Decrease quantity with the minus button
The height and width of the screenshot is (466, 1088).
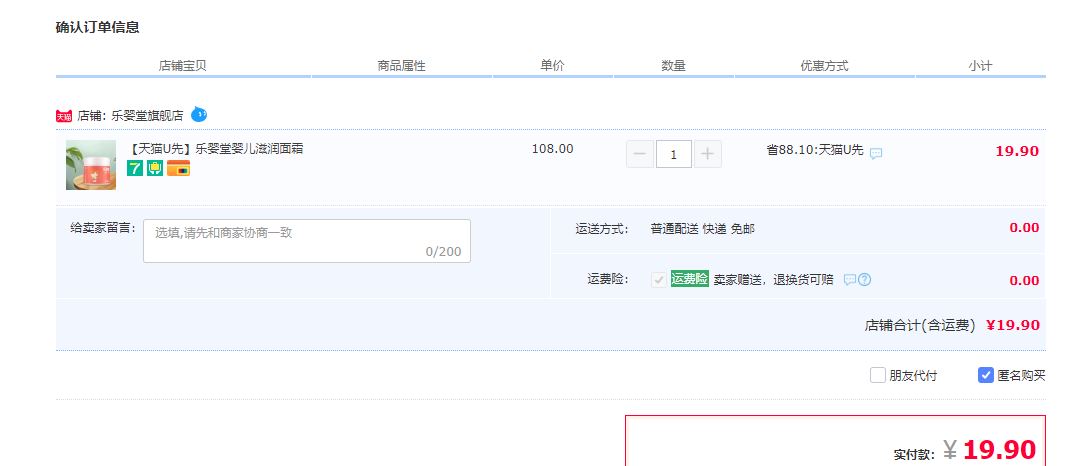[x=640, y=154]
